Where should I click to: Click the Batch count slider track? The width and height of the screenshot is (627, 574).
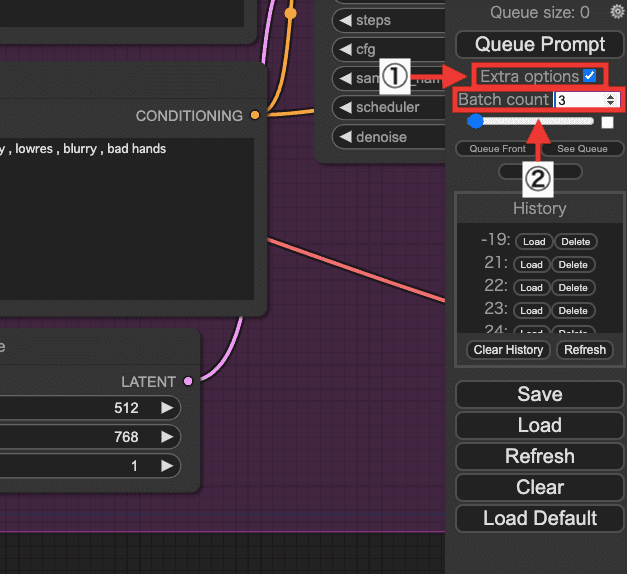pos(531,121)
